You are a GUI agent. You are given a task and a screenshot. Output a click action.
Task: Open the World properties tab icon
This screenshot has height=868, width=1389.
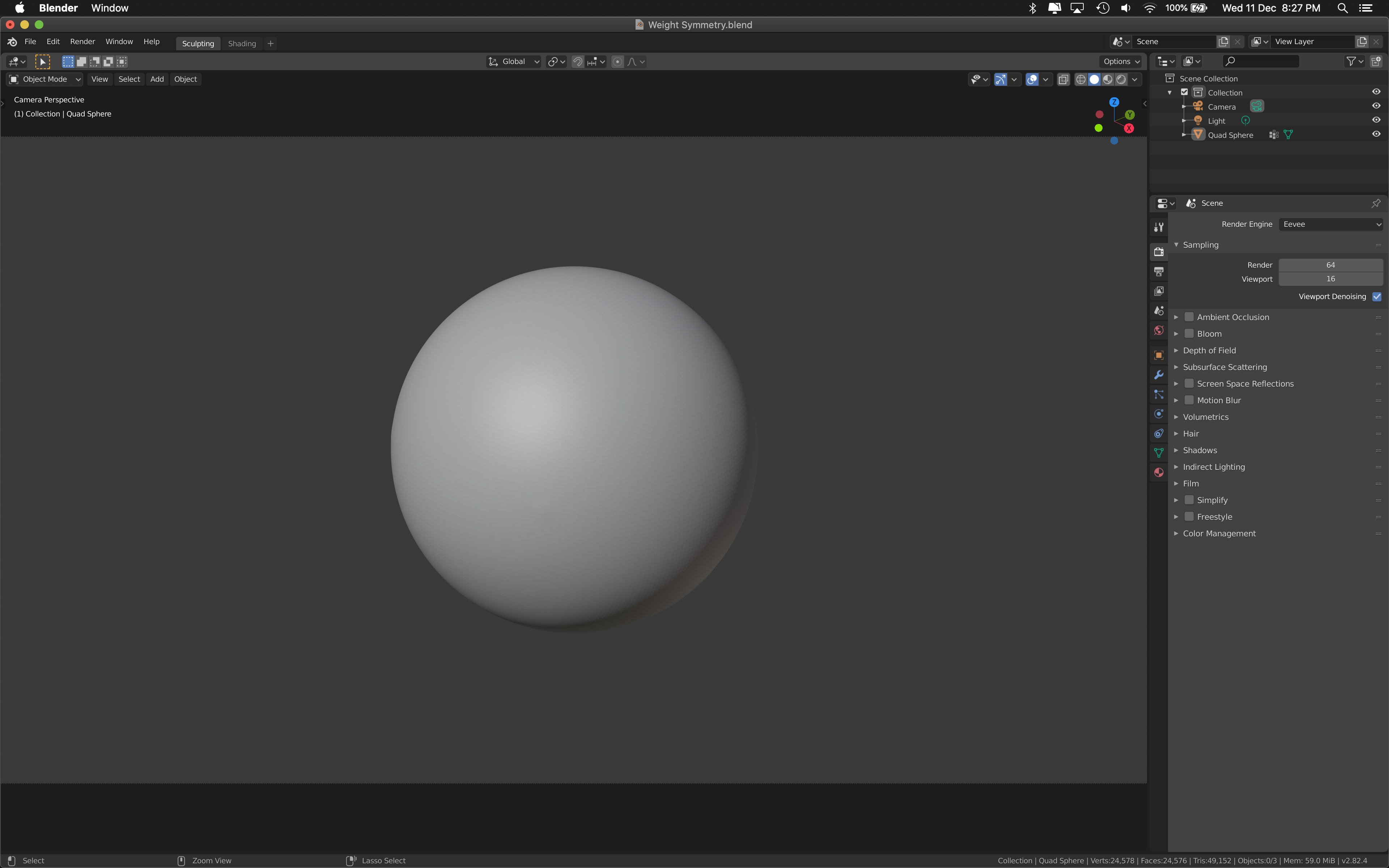coord(1159,330)
